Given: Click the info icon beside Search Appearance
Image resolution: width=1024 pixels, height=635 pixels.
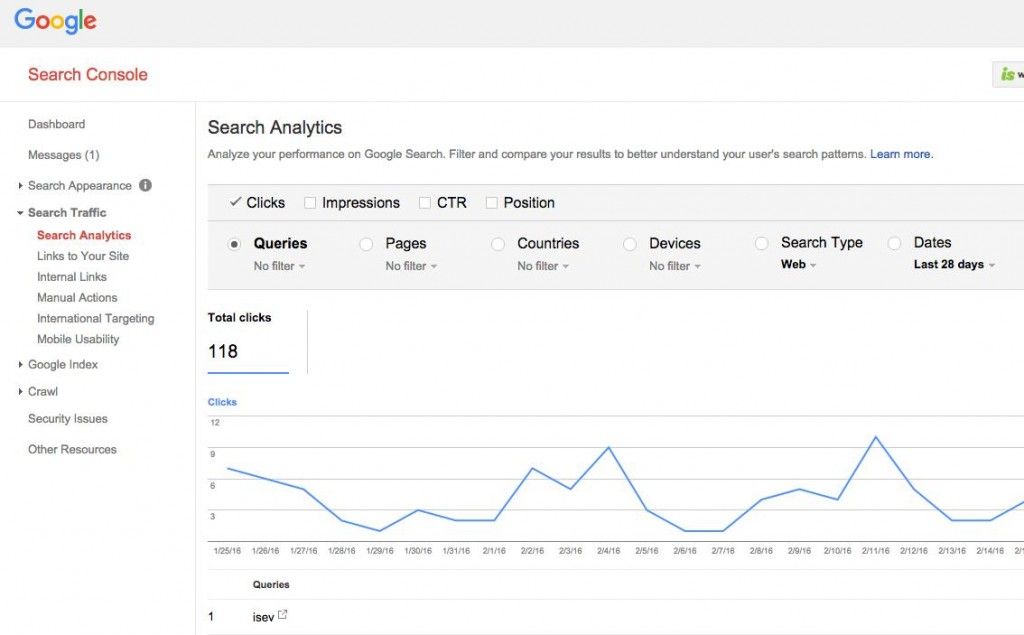Looking at the screenshot, I should pos(145,185).
